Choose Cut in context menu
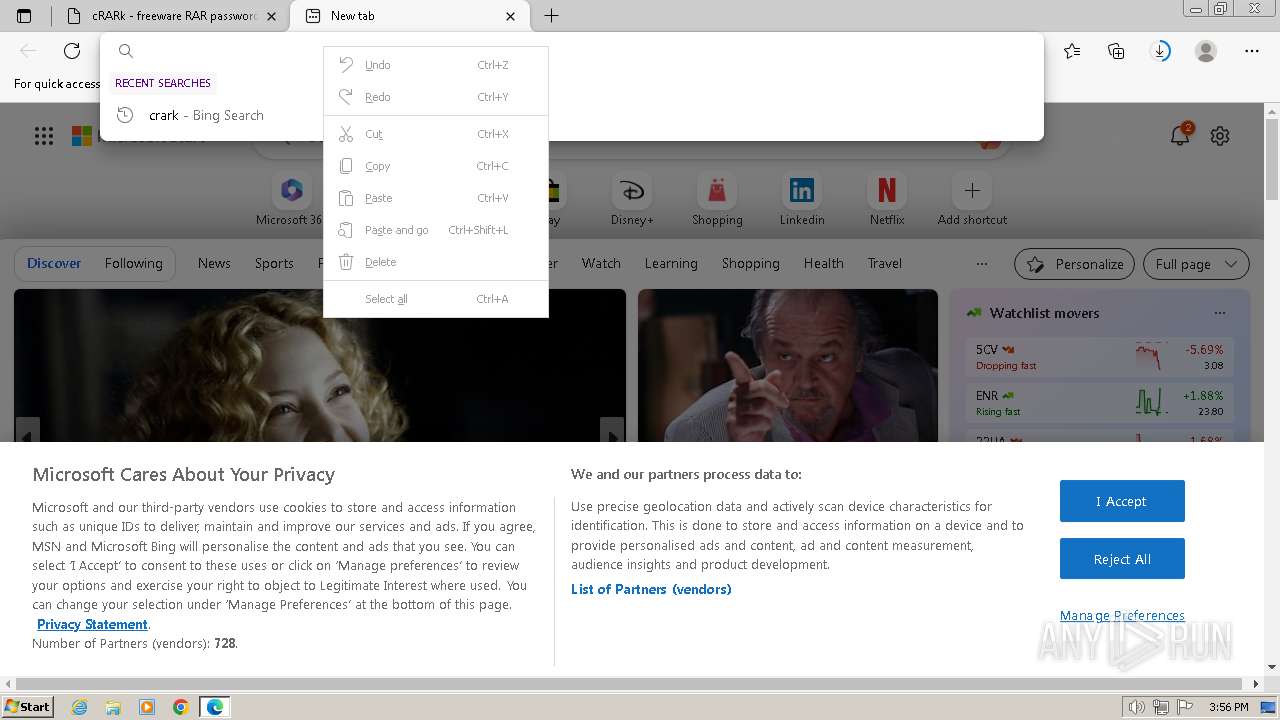1280x720 pixels. click(436, 134)
